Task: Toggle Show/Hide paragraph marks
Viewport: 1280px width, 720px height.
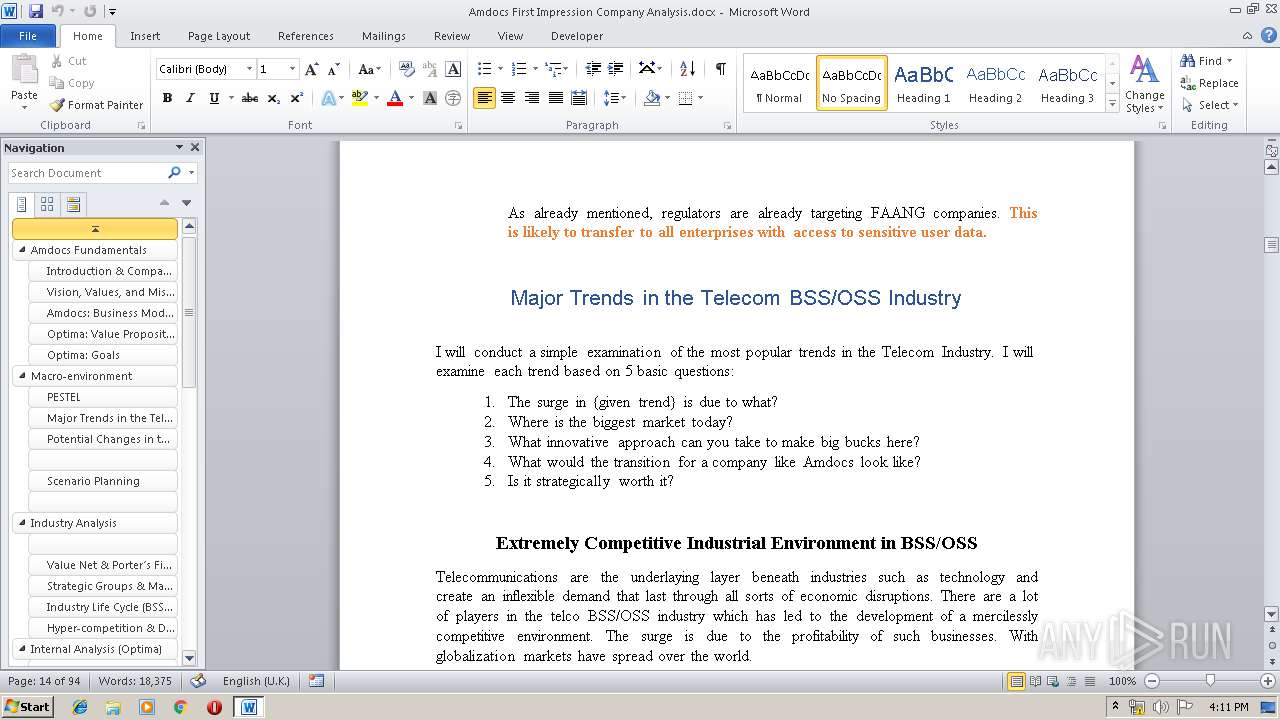Action: [x=720, y=69]
